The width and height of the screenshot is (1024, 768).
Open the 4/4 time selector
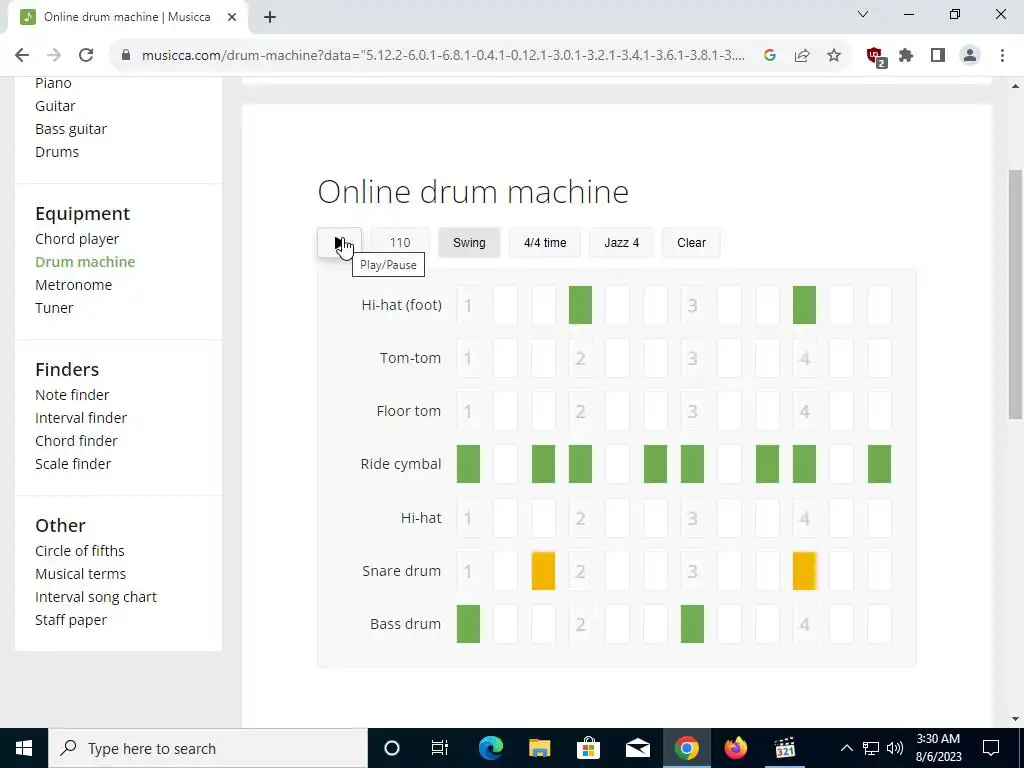(x=545, y=243)
